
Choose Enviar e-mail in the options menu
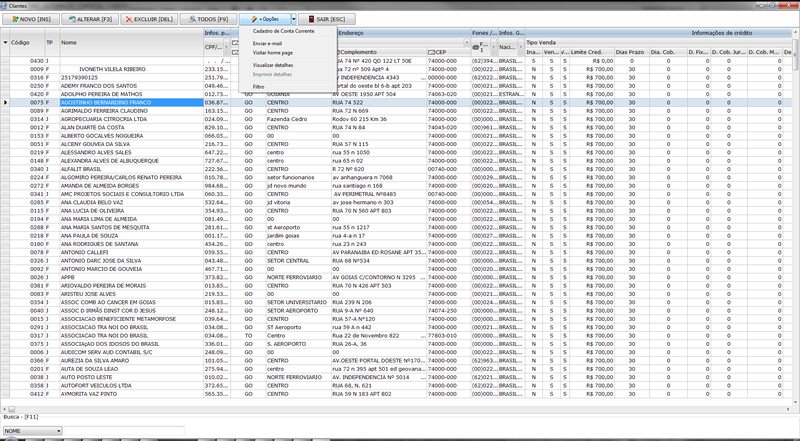click(x=268, y=44)
